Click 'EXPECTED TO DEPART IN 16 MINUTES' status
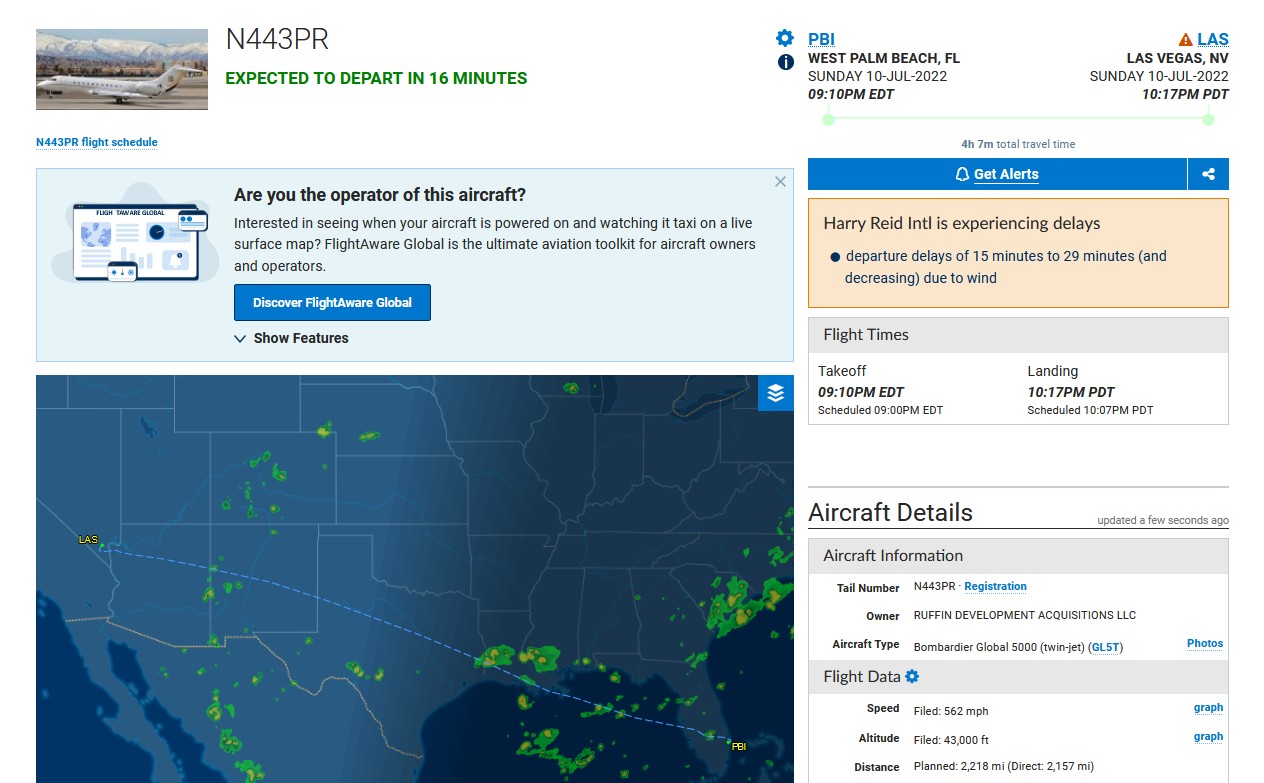Image resolution: width=1264 pixels, height=783 pixels. [376, 78]
